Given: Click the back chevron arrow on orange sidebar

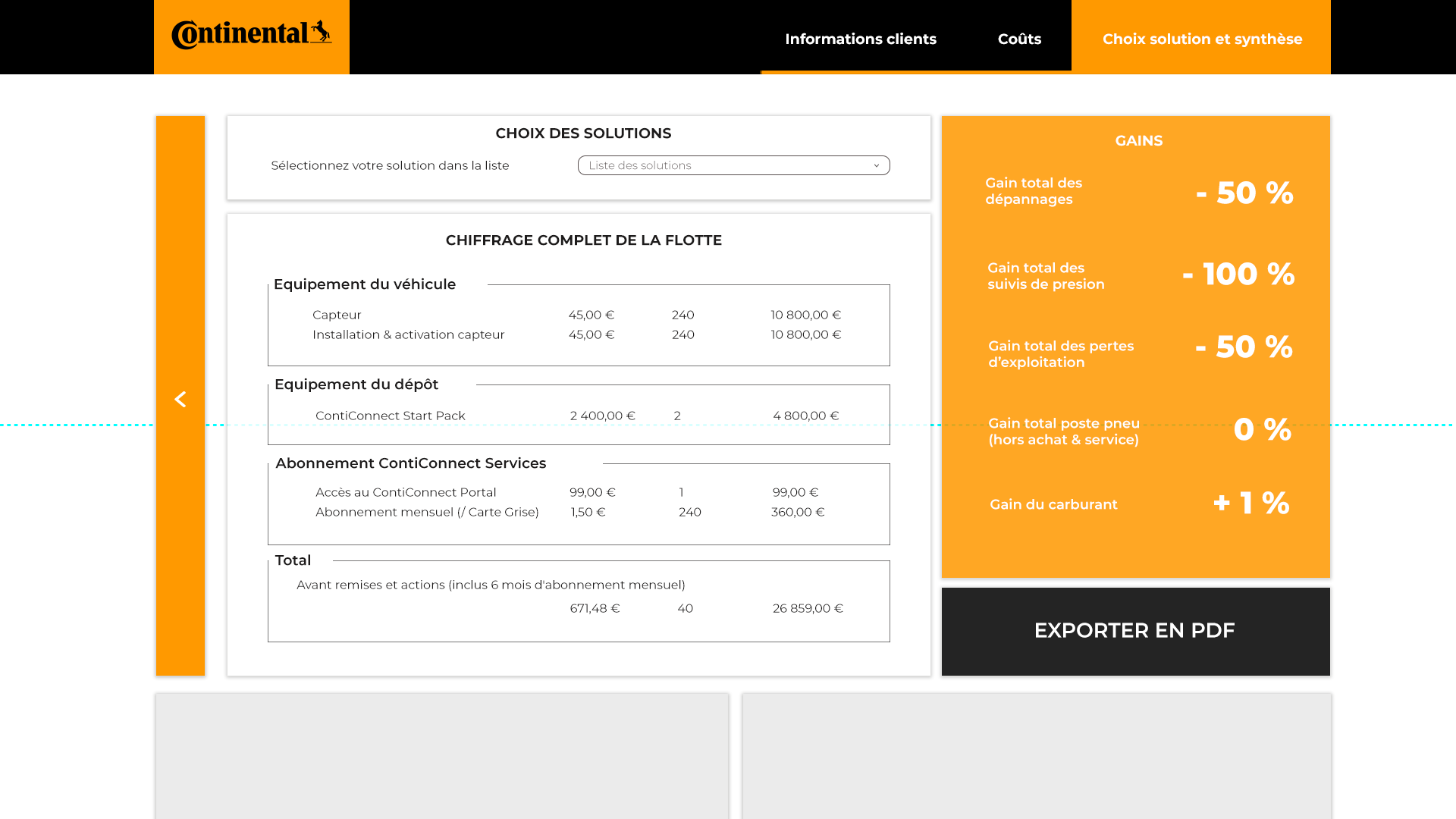Looking at the screenshot, I should pos(180,399).
